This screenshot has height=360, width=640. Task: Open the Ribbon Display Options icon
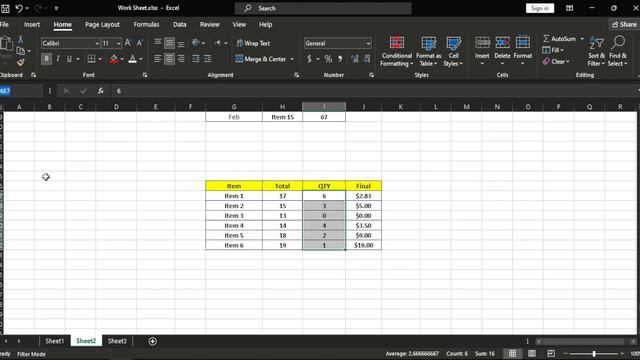pos(569,8)
